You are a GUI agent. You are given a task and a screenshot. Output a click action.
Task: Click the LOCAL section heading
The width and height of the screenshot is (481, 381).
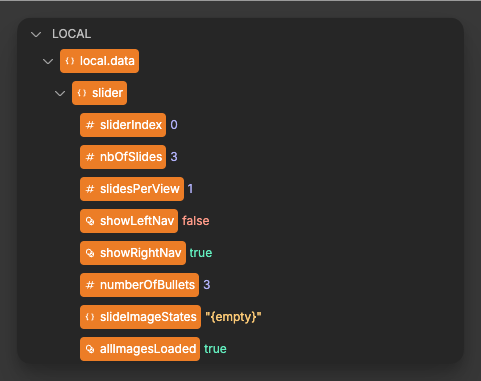tap(71, 34)
